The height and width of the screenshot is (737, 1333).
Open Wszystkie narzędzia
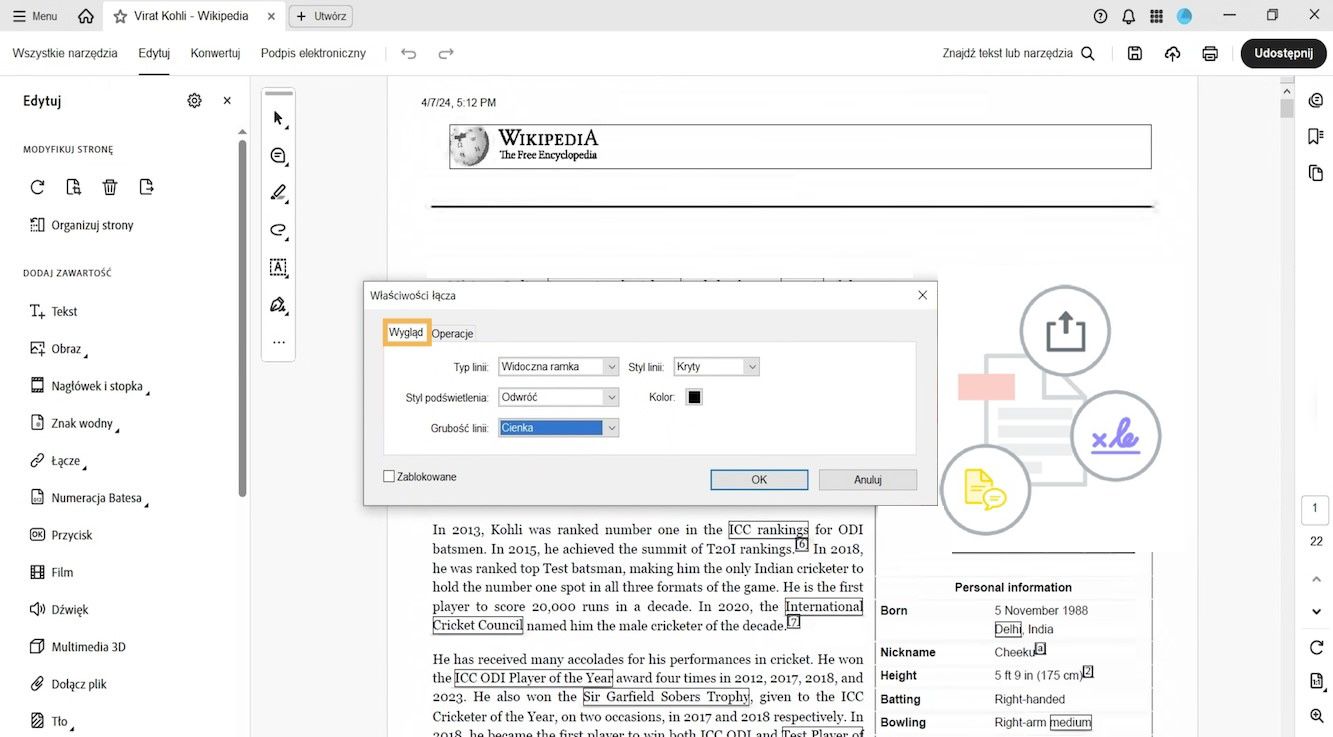[65, 53]
